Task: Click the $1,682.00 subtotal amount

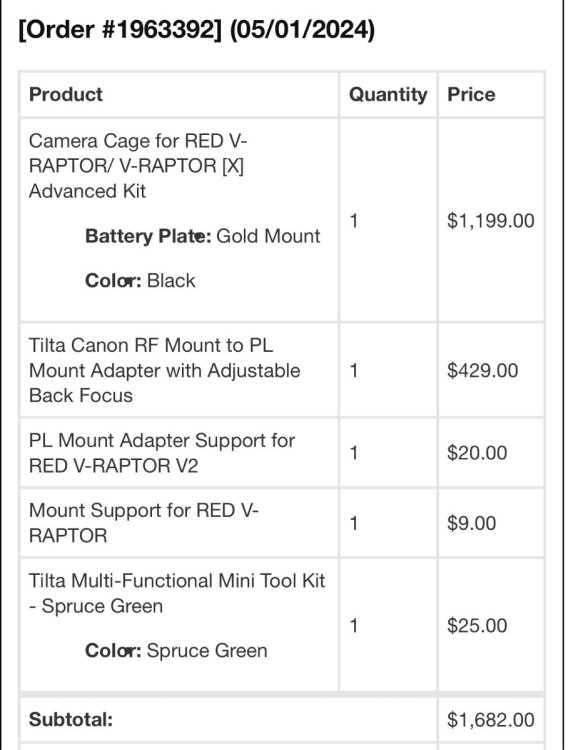Action: tap(490, 719)
